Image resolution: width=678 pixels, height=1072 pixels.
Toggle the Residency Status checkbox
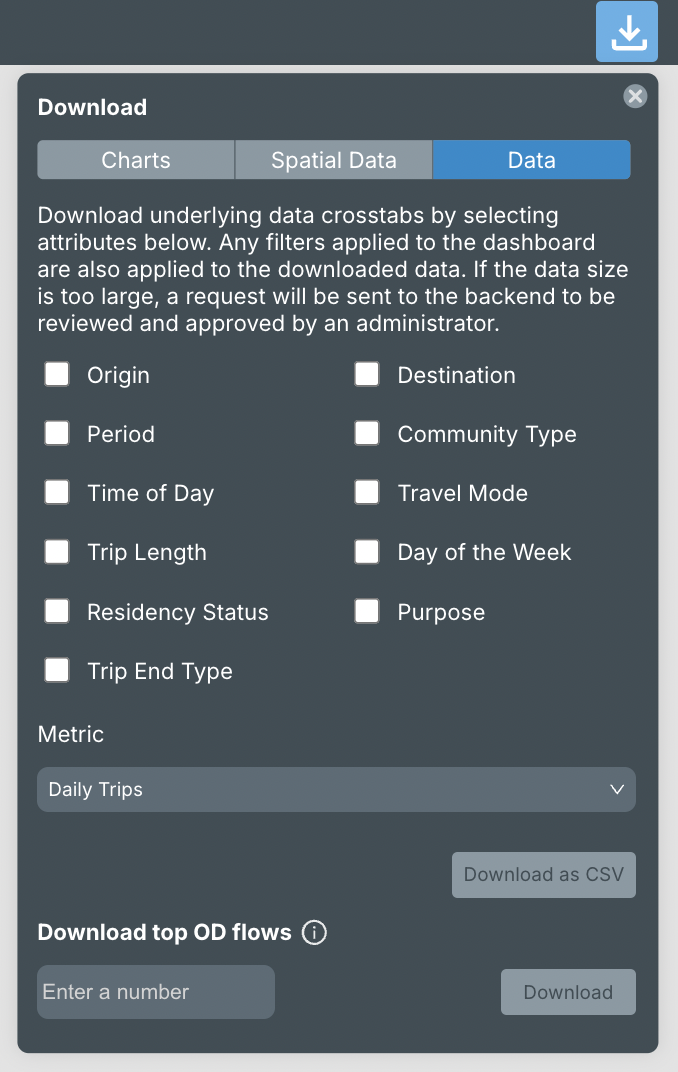(57, 612)
